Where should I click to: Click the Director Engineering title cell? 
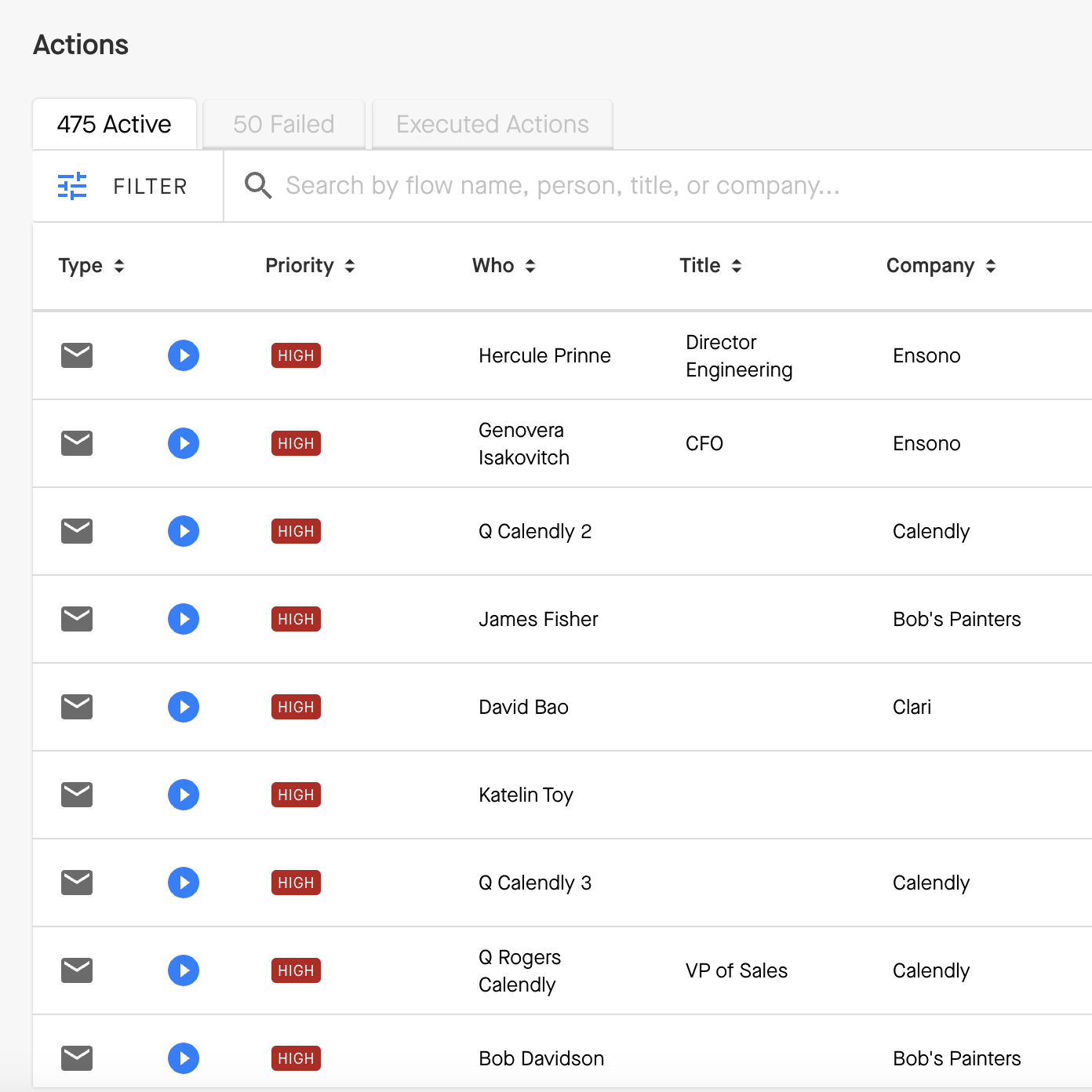739,356
